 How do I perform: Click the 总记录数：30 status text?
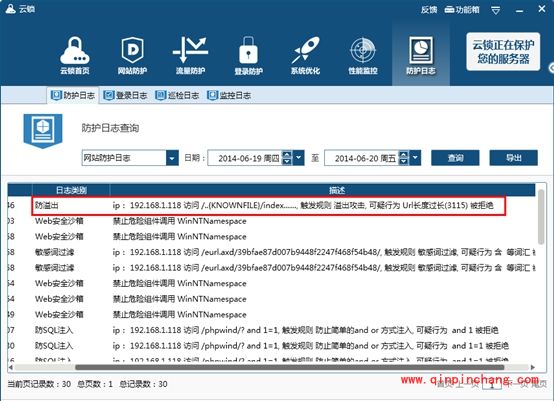pyautogui.click(x=143, y=384)
